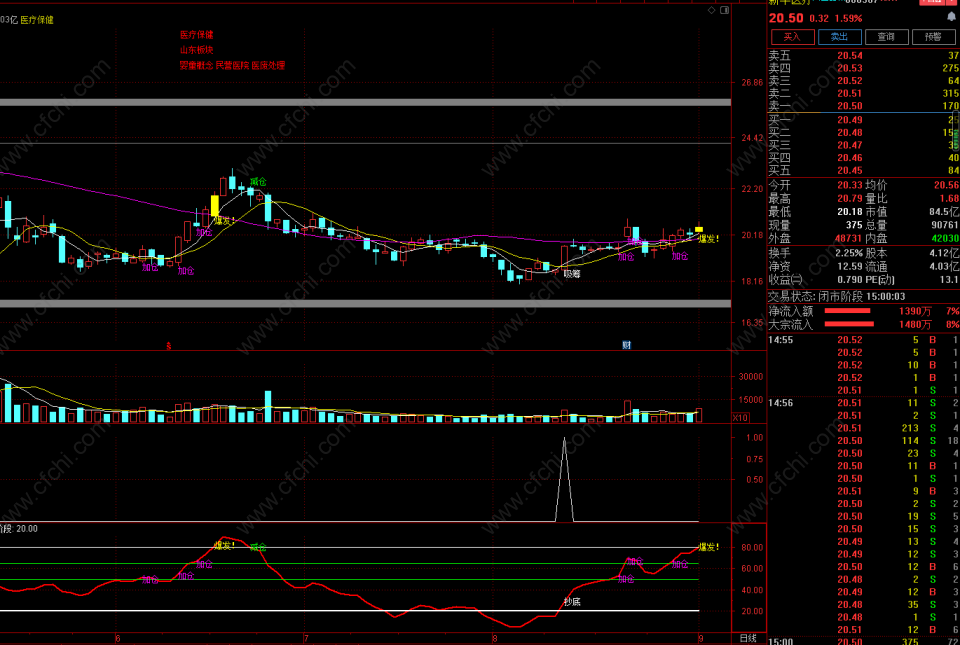
Task: Click the diamond icon above the price axis
Action: pos(711,10)
